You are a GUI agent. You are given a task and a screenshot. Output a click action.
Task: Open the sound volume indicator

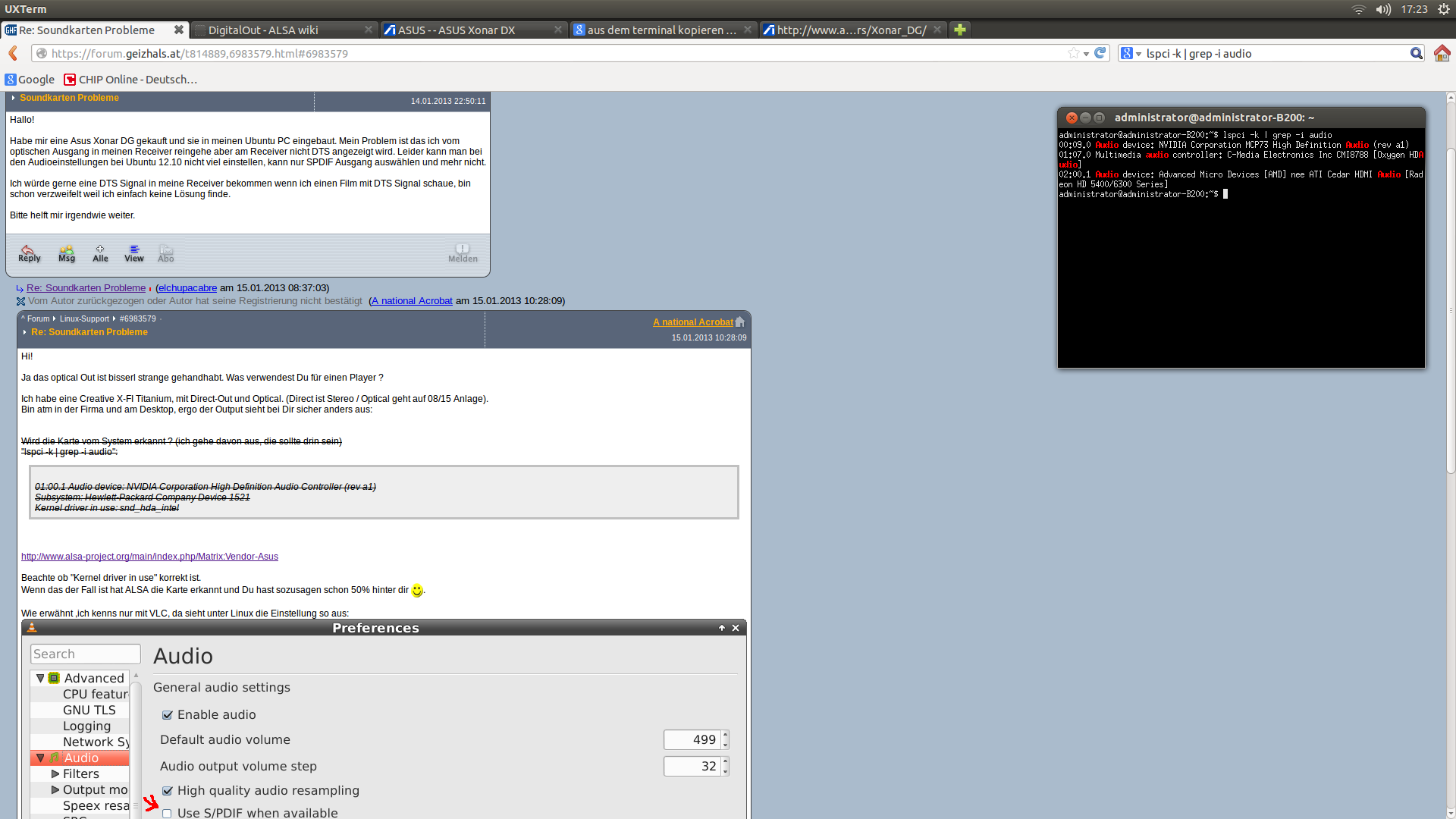pos(1384,9)
